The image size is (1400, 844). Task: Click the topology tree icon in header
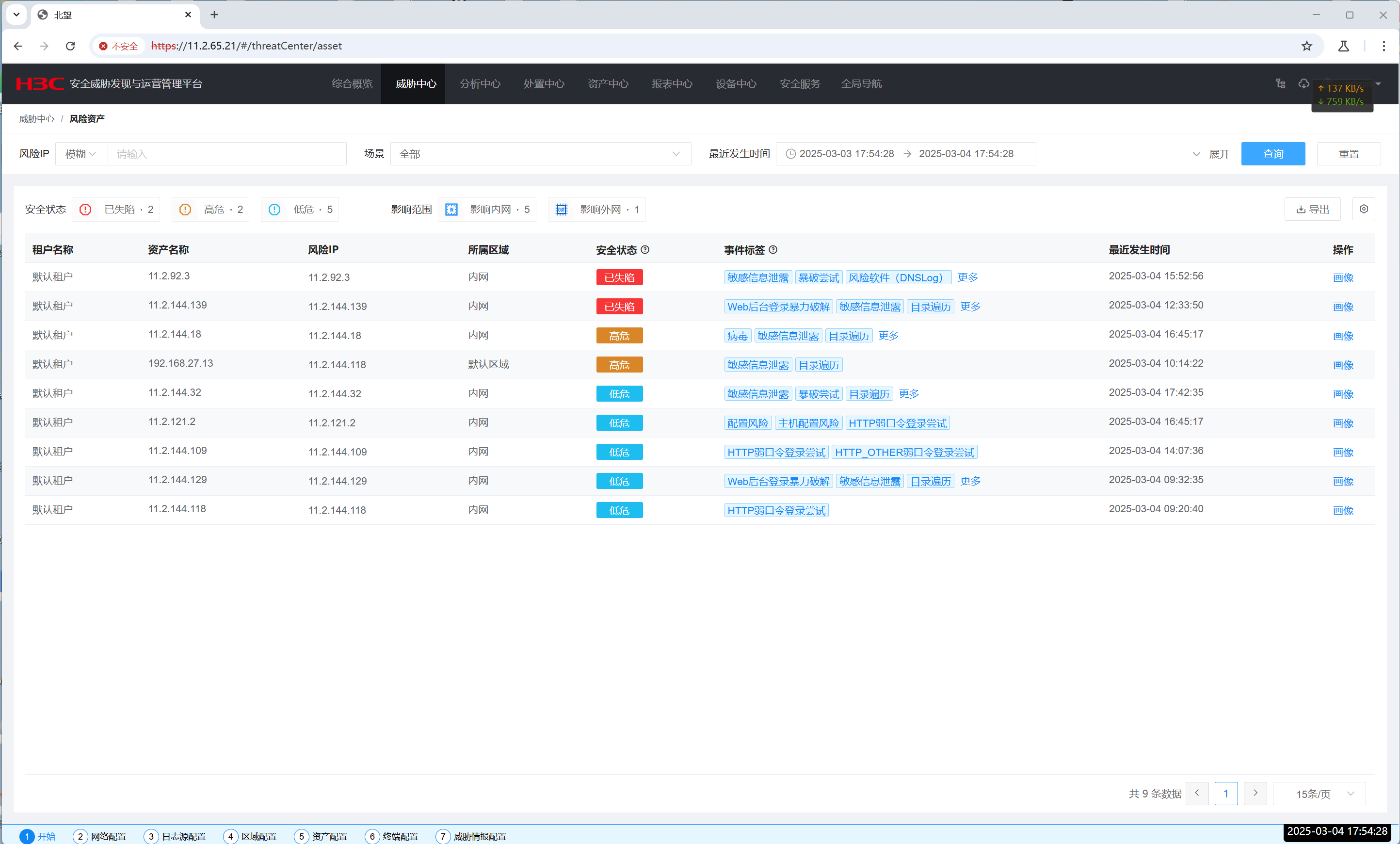pyautogui.click(x=1281, y=83)
